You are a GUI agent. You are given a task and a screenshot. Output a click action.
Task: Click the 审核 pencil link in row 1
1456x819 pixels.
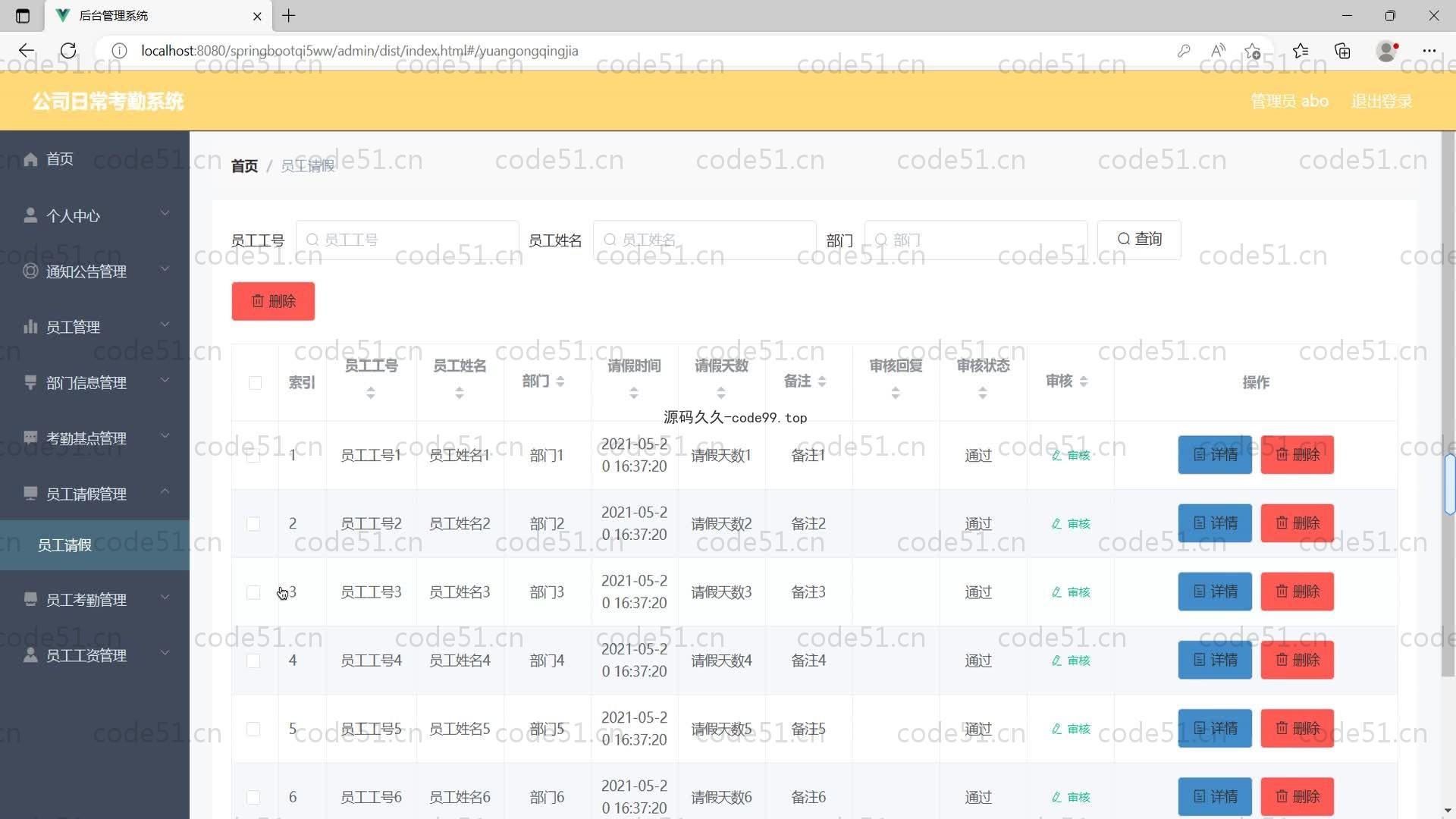(x=1071, y=455)
